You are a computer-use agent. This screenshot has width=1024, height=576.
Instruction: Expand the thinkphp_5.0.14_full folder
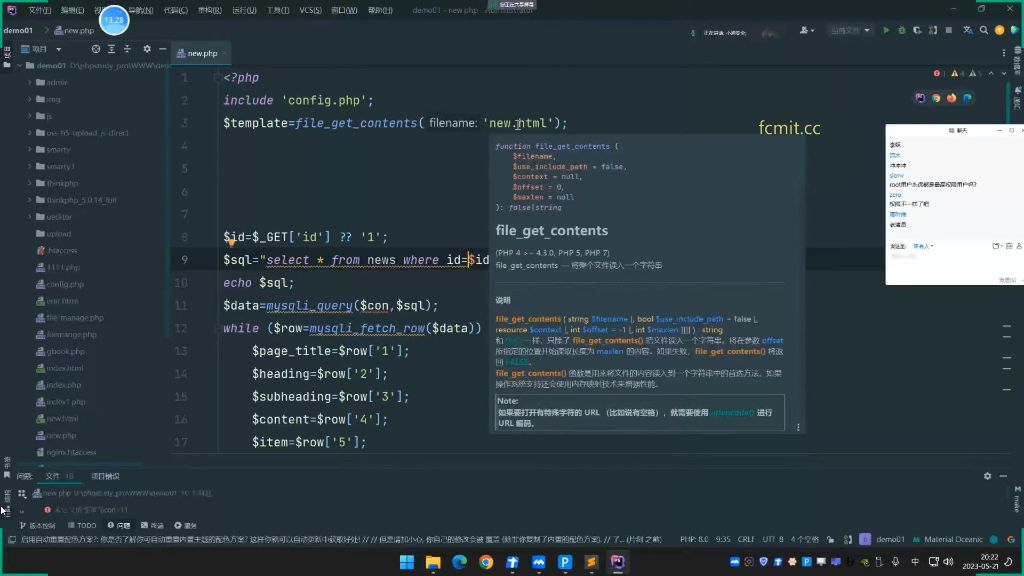pyautogui.click(x=29, y=200)
